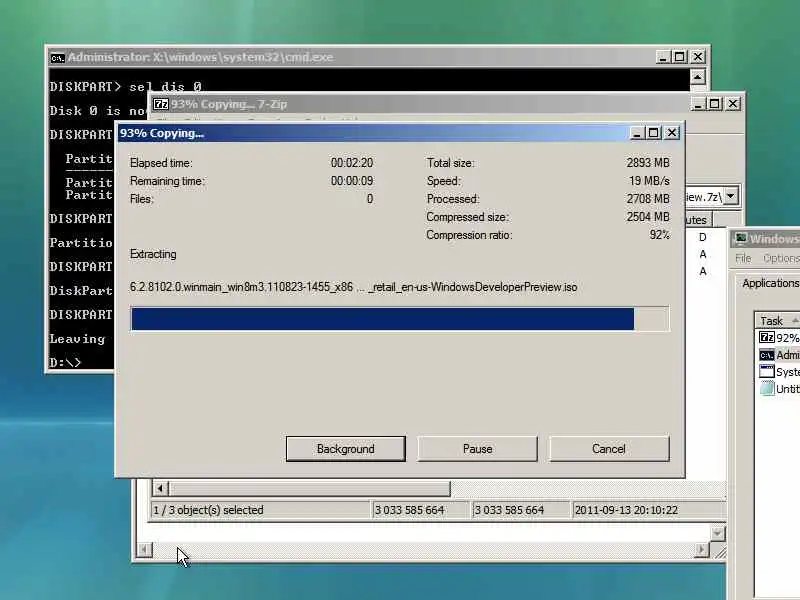Select the 92% 7-Zip task in task list
Image resolution: width=800 pixels, height=600 pixels.
pyautogui.click(x=779, y=338)
